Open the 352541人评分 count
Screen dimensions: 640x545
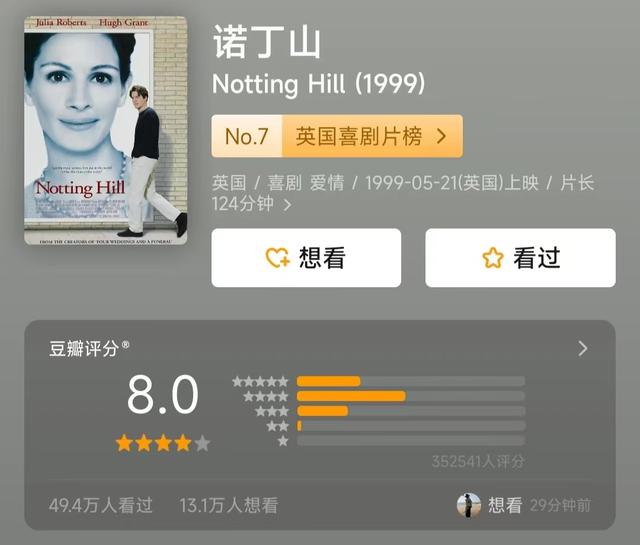[478, 462]
